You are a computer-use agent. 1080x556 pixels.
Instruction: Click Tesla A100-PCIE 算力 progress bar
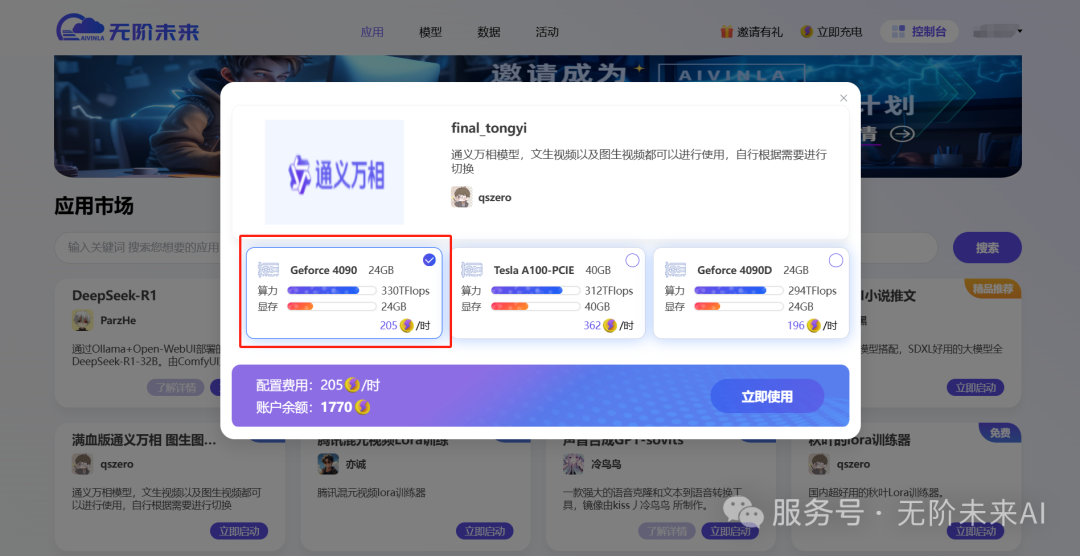point(535,291)
